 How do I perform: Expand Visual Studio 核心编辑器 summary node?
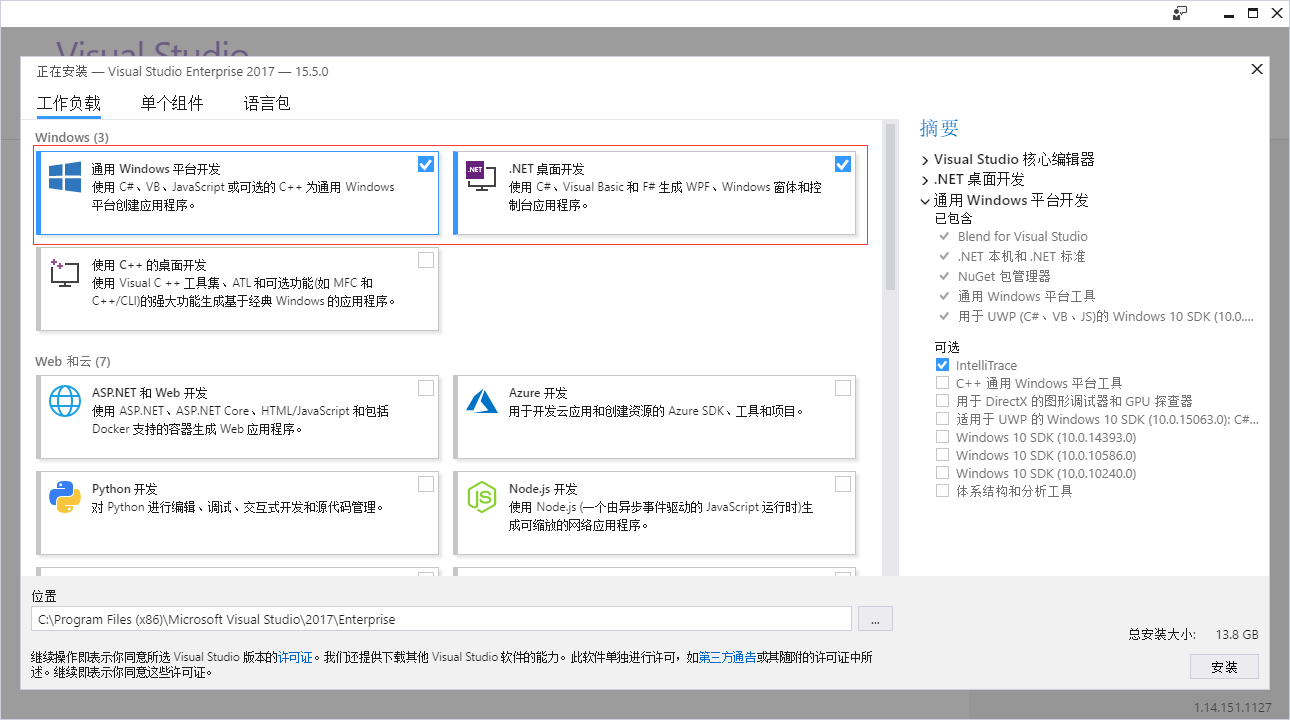click(925, 159)
